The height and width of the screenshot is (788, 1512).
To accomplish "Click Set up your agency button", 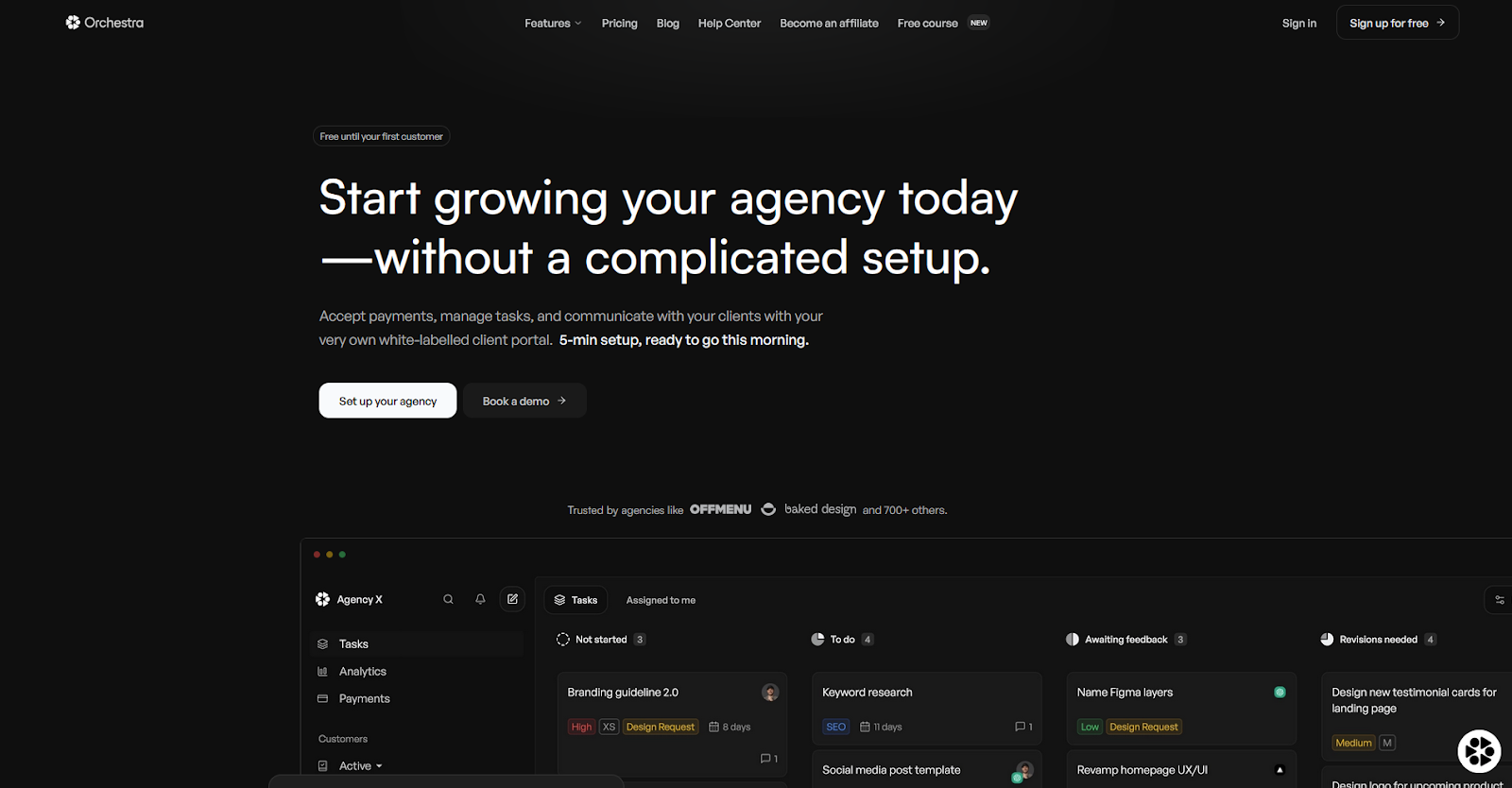I will click(x=387, y=401).
